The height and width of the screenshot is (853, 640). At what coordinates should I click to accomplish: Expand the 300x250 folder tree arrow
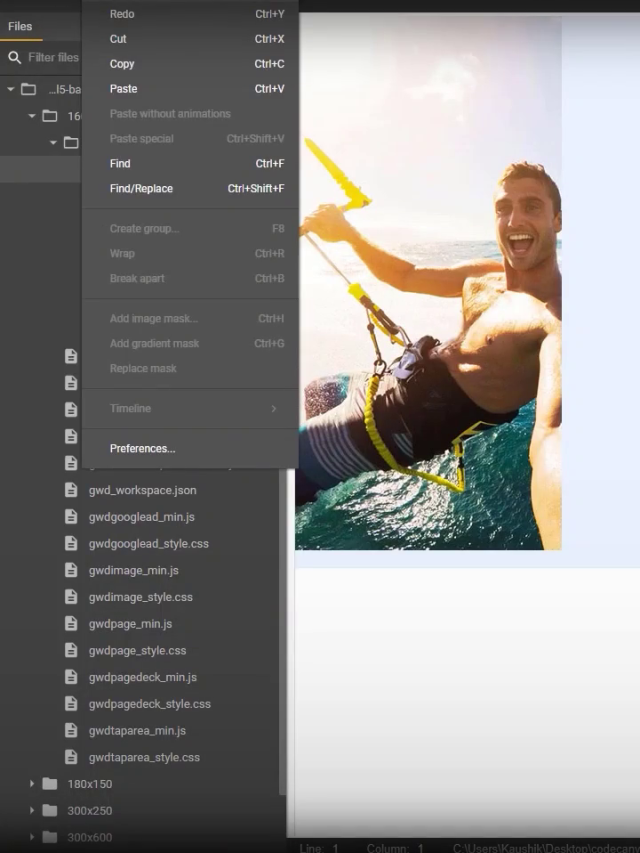32,810
